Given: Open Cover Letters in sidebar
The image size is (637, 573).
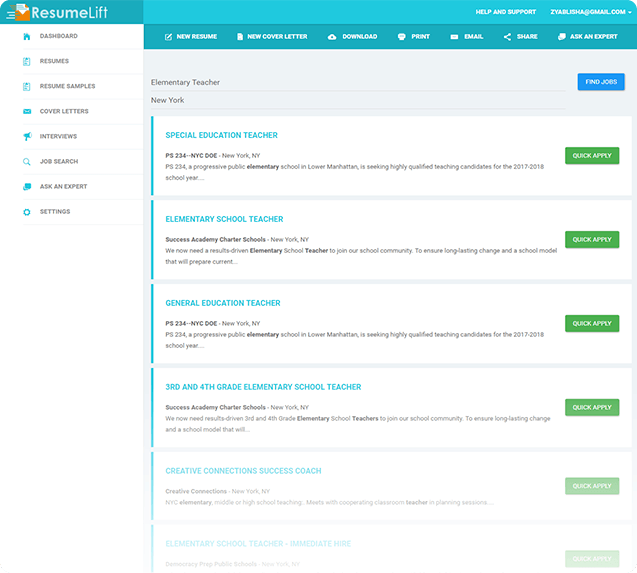Looking at the screenshot, I should [x=64, y=111].
